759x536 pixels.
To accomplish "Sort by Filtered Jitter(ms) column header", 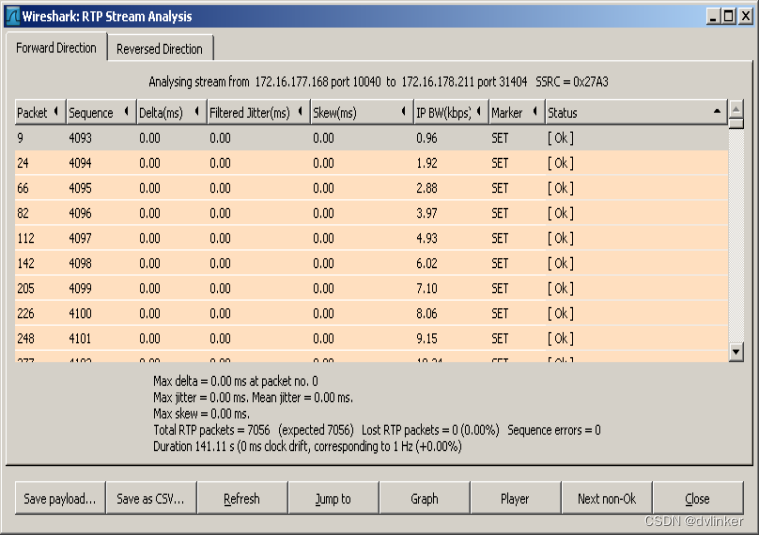I will point(258,112).
